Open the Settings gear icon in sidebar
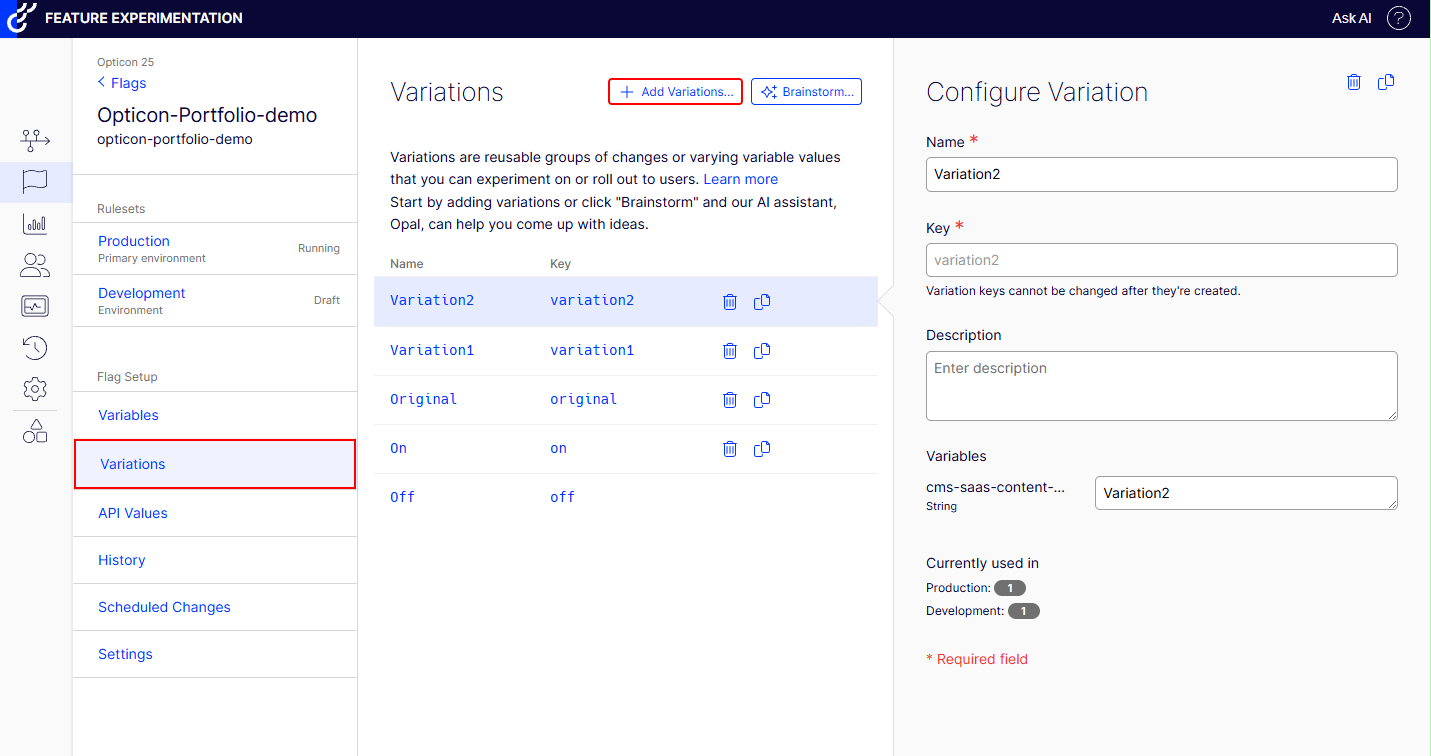The image size is (1431, 756). [35, 388]
